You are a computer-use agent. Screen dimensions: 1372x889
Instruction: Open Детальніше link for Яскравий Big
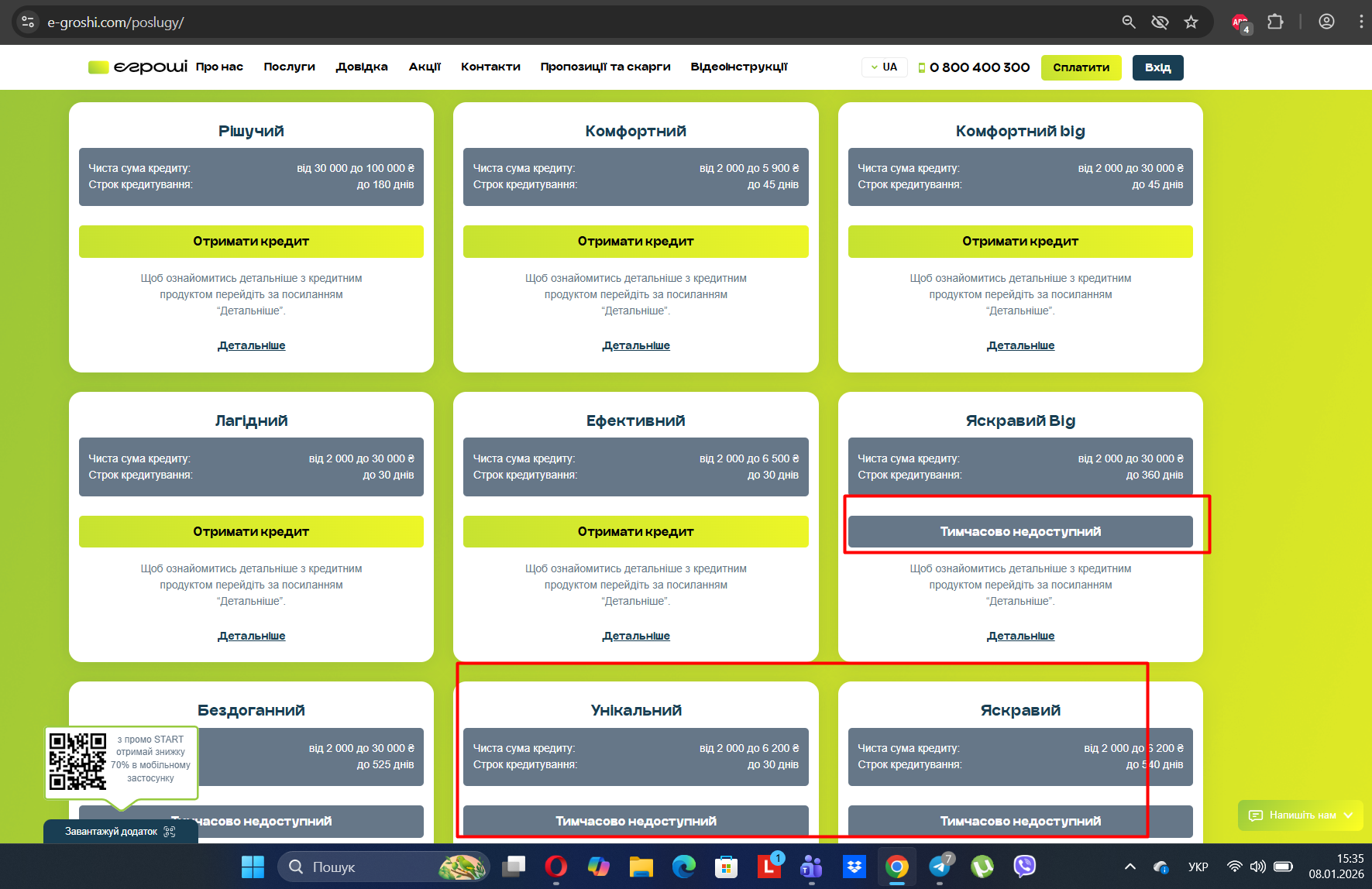pos(1021,636)
